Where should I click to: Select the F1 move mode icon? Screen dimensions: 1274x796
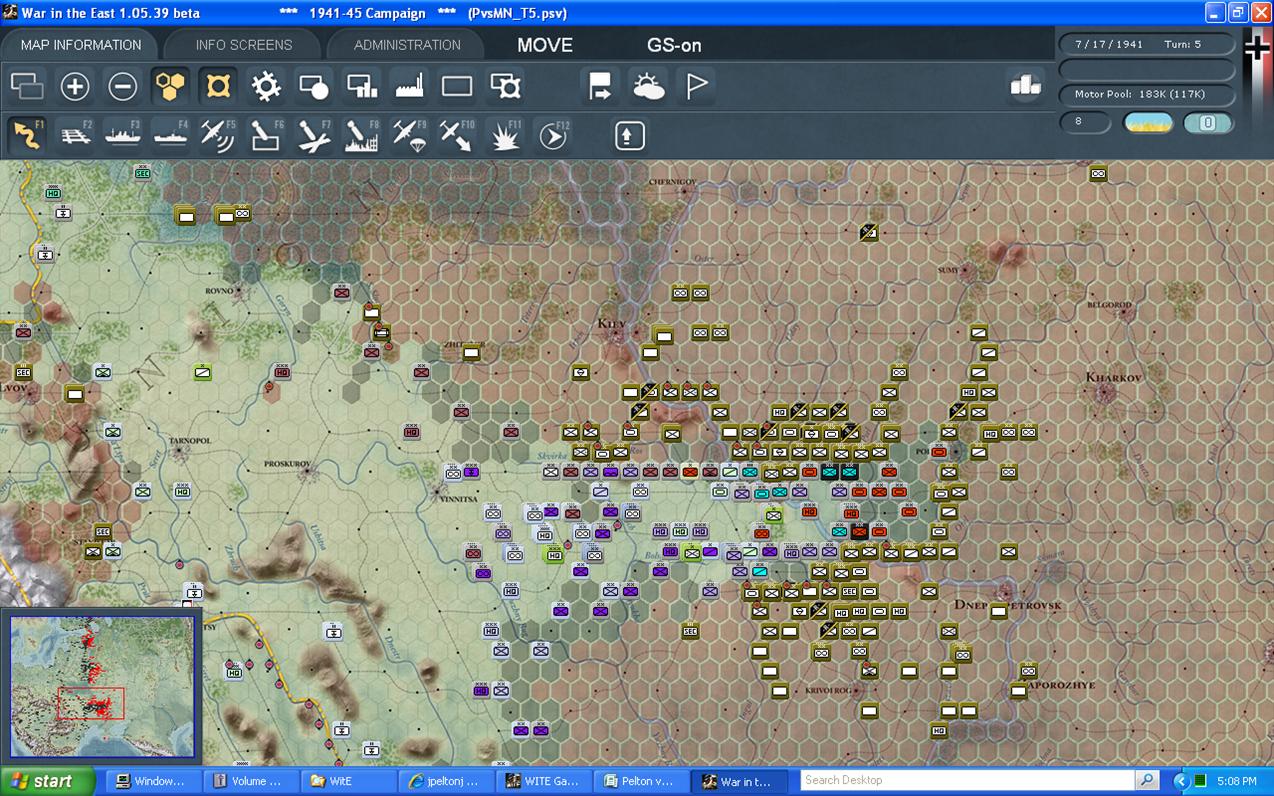[x=27, y=135]
